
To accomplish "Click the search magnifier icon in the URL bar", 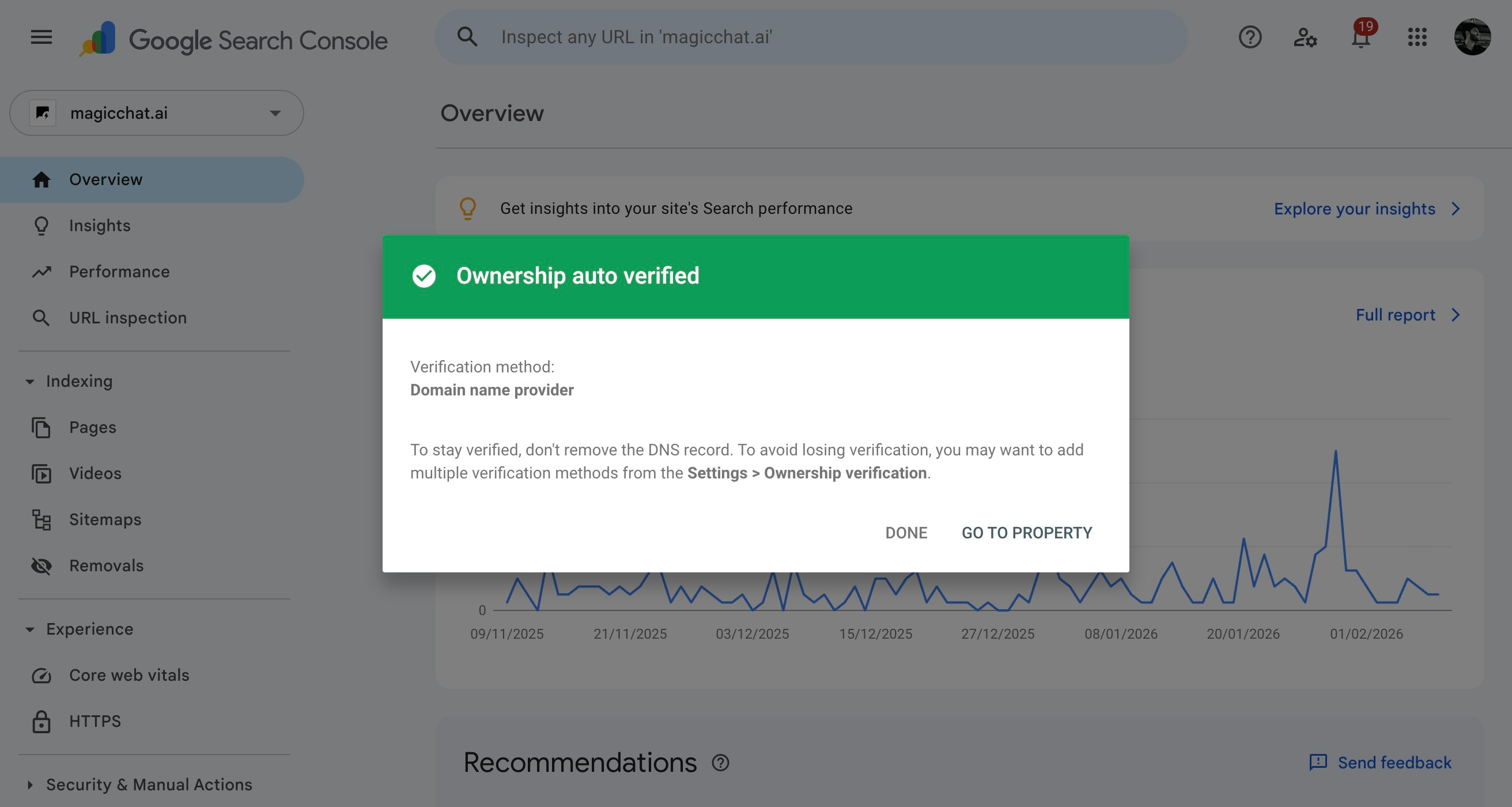I will coord(467,36).
